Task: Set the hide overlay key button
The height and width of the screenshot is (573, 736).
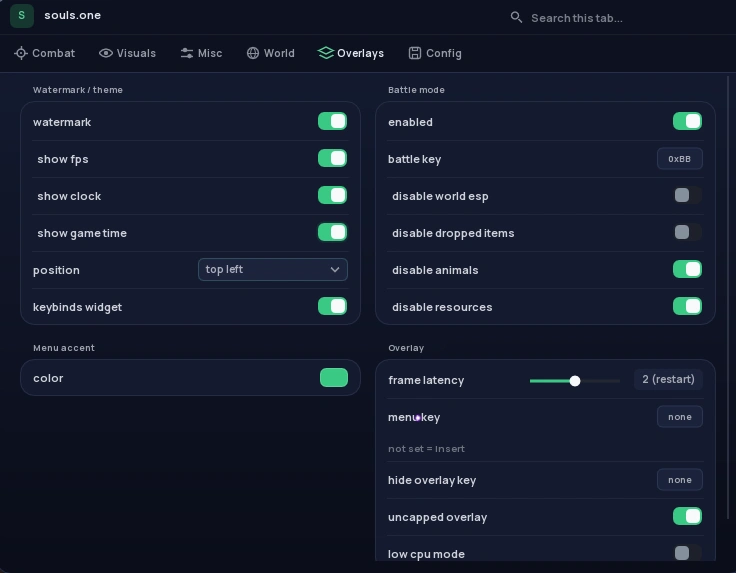Action: pos(680,480)
